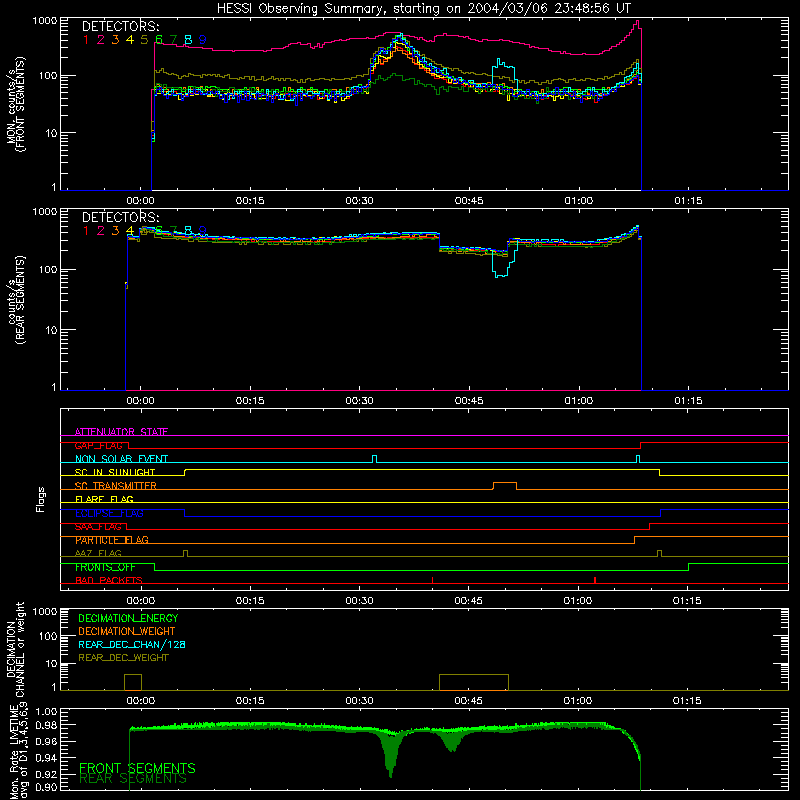The image size is (800, 800).
Task: Click 00:15 tick label under rear segments plot
Action: tap(250, 401)
